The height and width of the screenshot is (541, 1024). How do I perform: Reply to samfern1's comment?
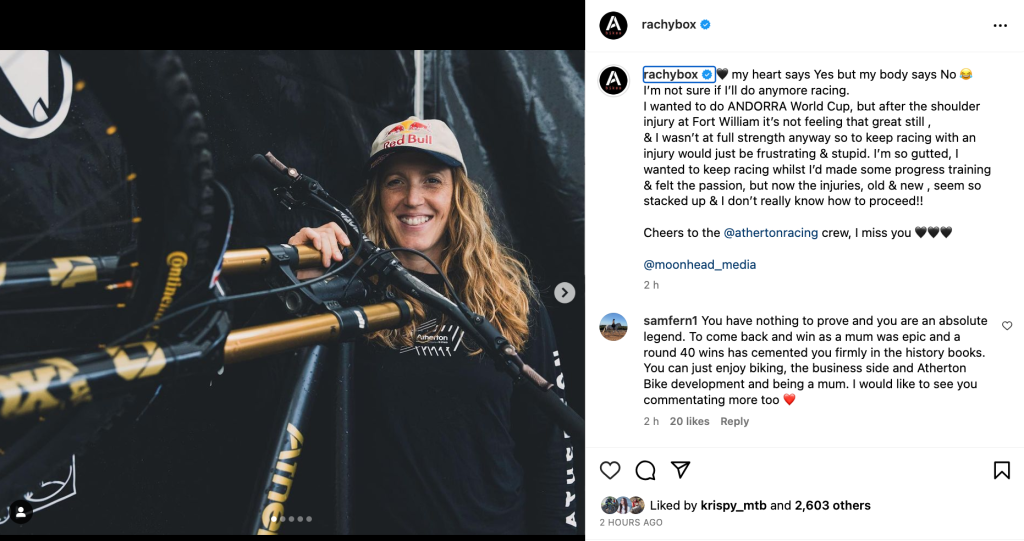coord(734,421)
